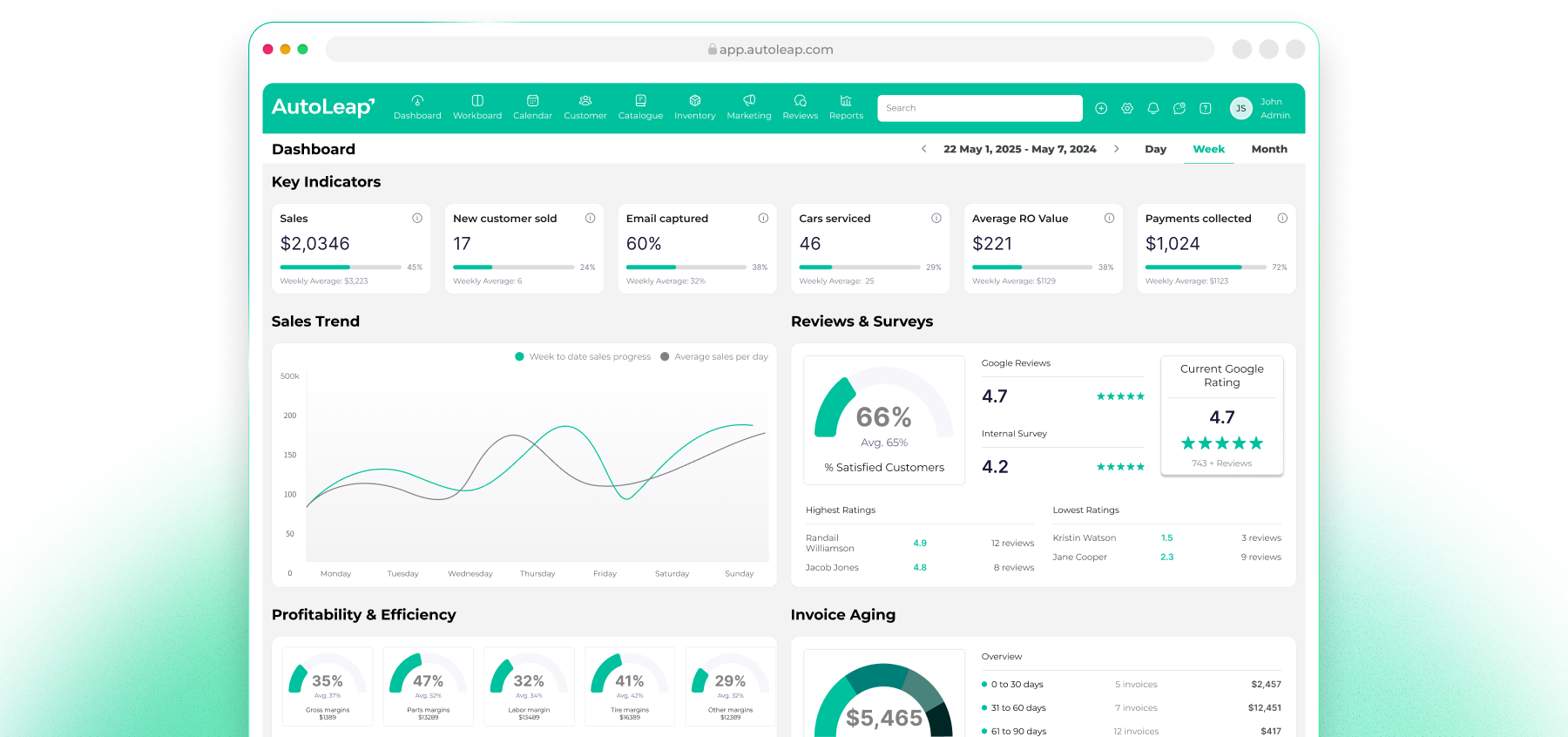Advance to the next date range
1568x737 pixels.
click(1117, 149)
